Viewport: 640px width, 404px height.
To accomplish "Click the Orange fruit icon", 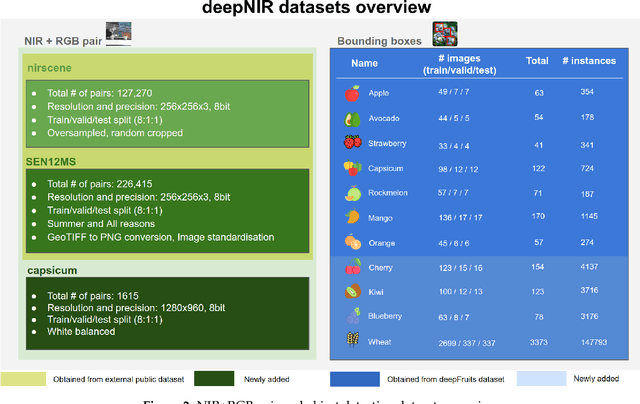I will point(353,242).
